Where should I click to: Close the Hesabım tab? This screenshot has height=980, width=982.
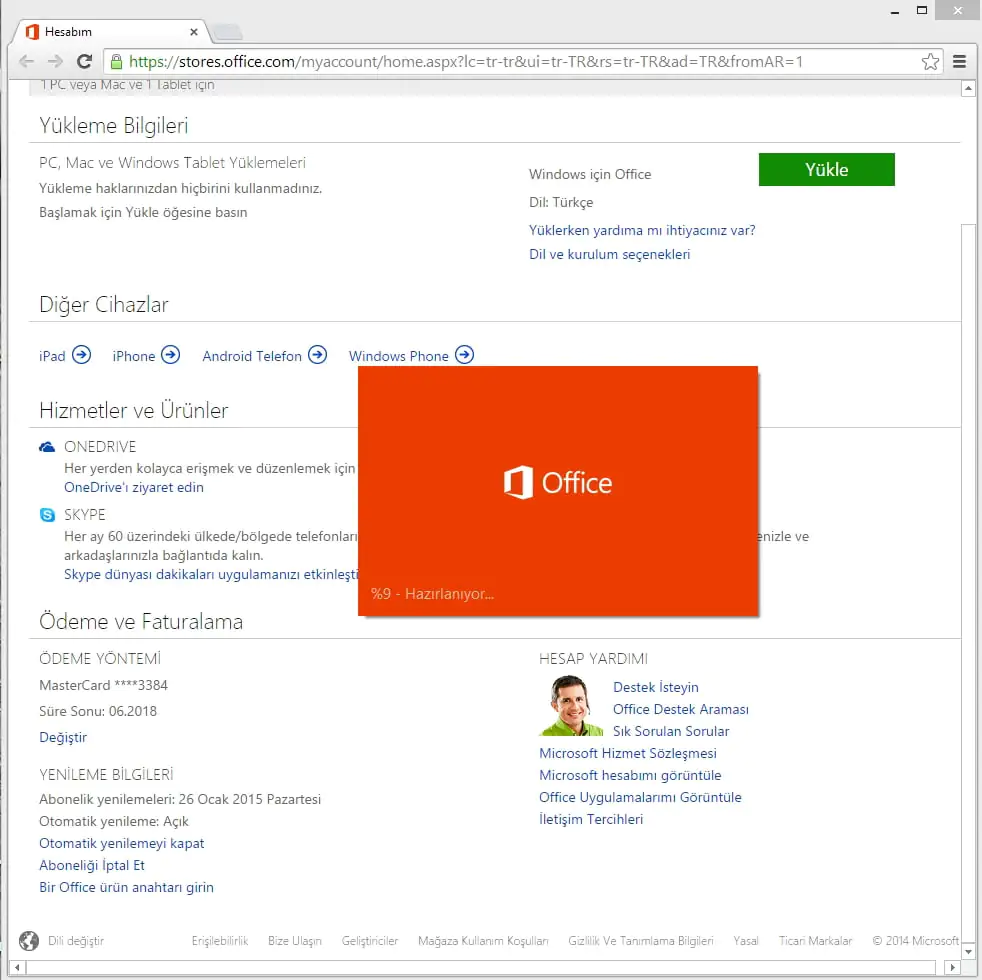194,32
